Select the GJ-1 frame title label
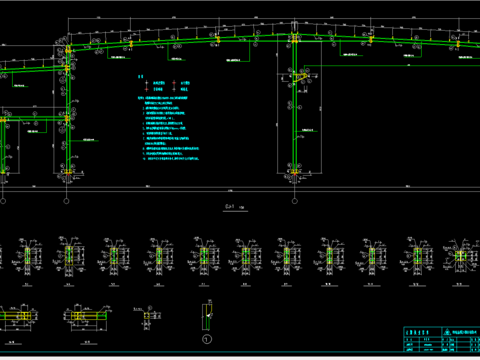 click(x=230, y=207)
